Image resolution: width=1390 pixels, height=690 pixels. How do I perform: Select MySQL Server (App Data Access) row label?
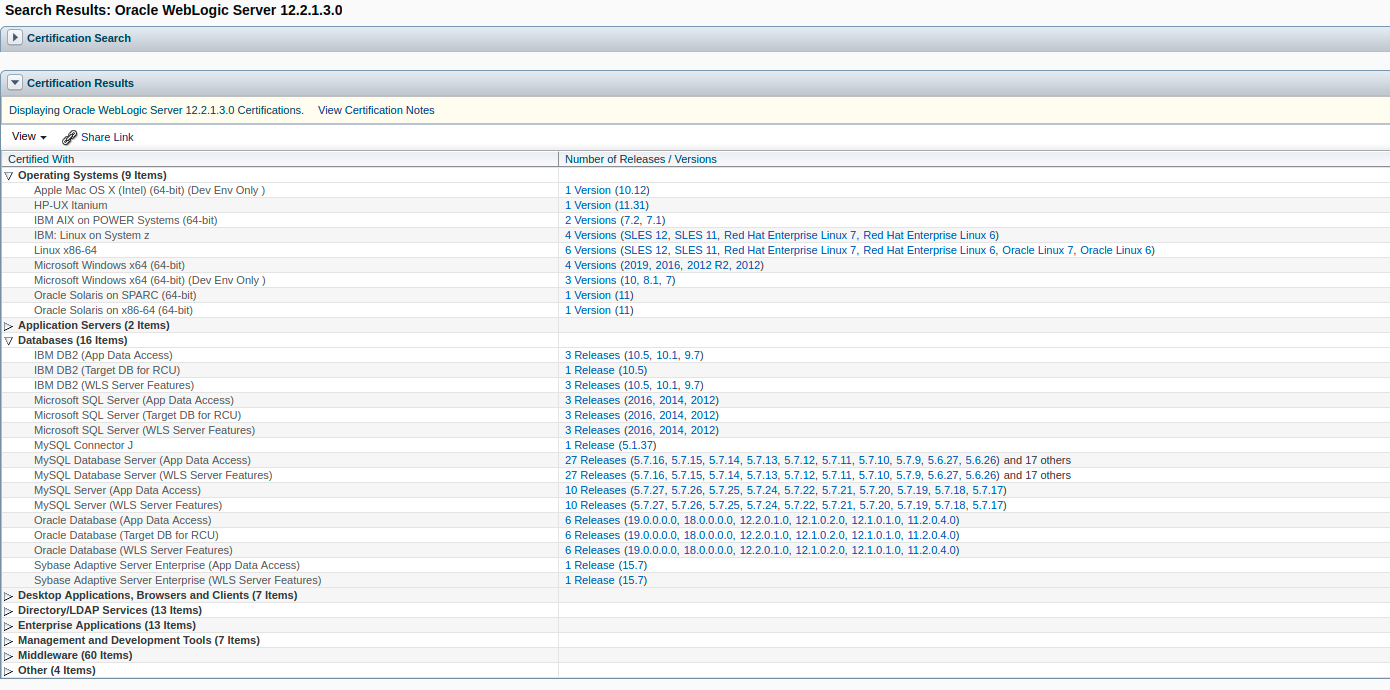pyautogui.click(x=117, y=490)
